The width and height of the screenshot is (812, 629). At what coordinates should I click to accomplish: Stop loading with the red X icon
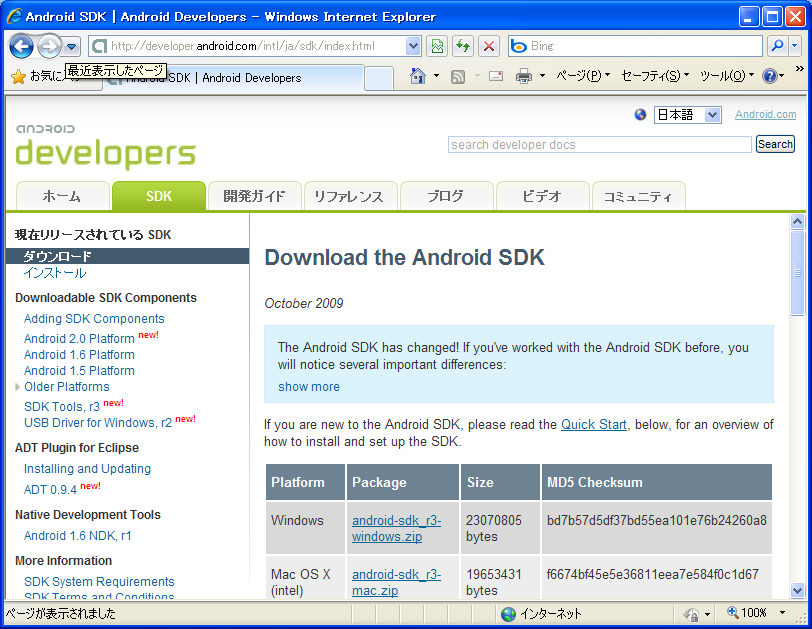(x=488, y=47)
